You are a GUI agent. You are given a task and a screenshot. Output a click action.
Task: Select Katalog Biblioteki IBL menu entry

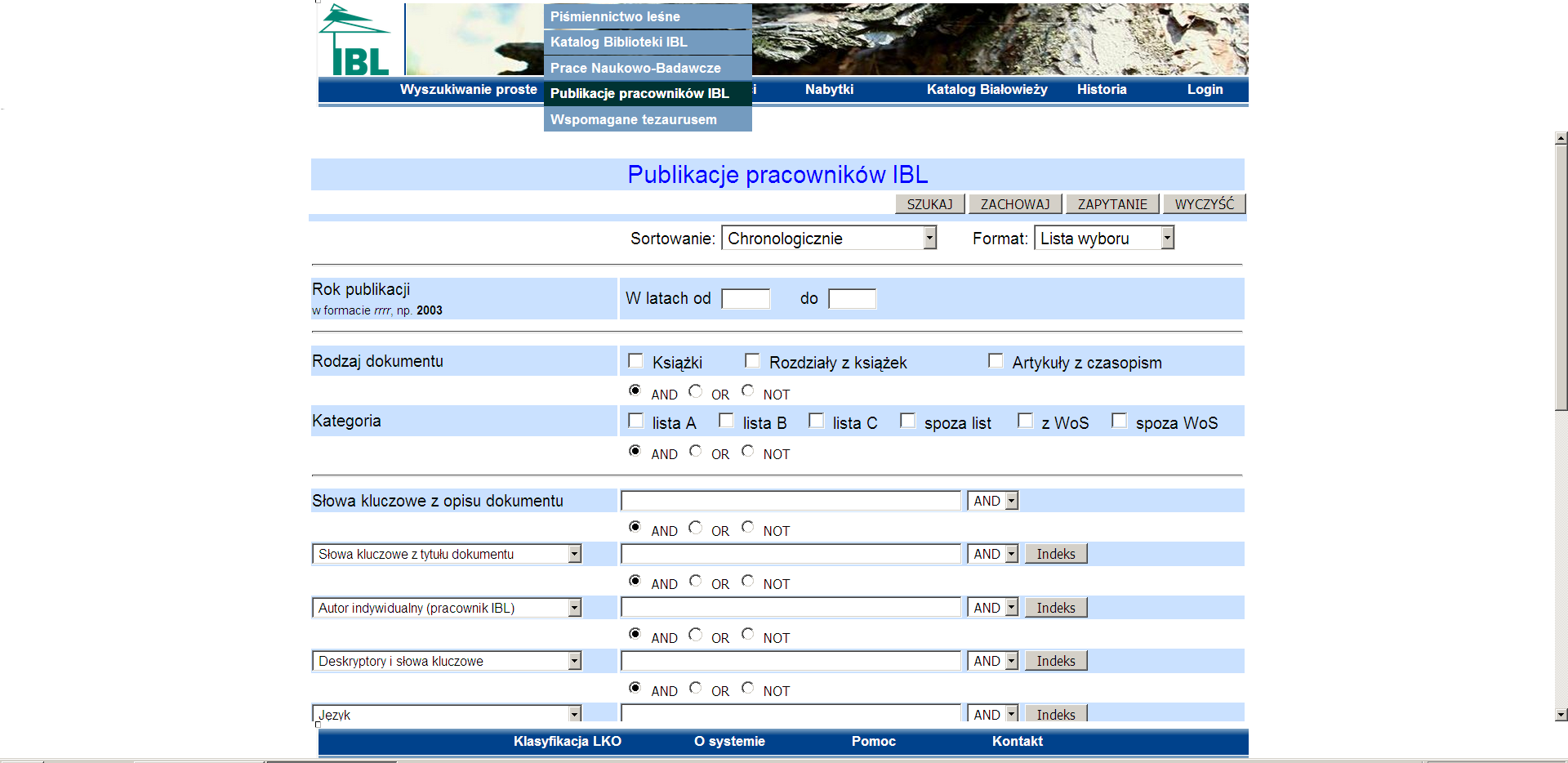648,42
